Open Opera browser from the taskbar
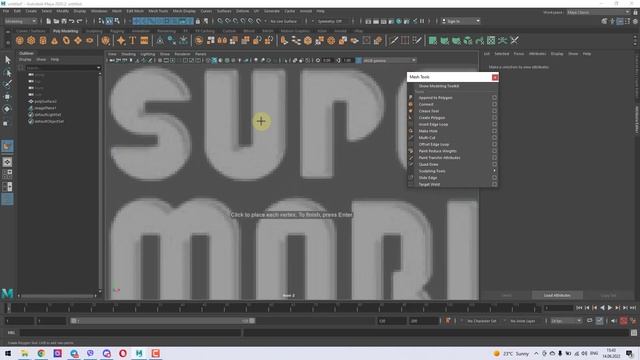This screenshot has height=360, width=640. [123, 353]
